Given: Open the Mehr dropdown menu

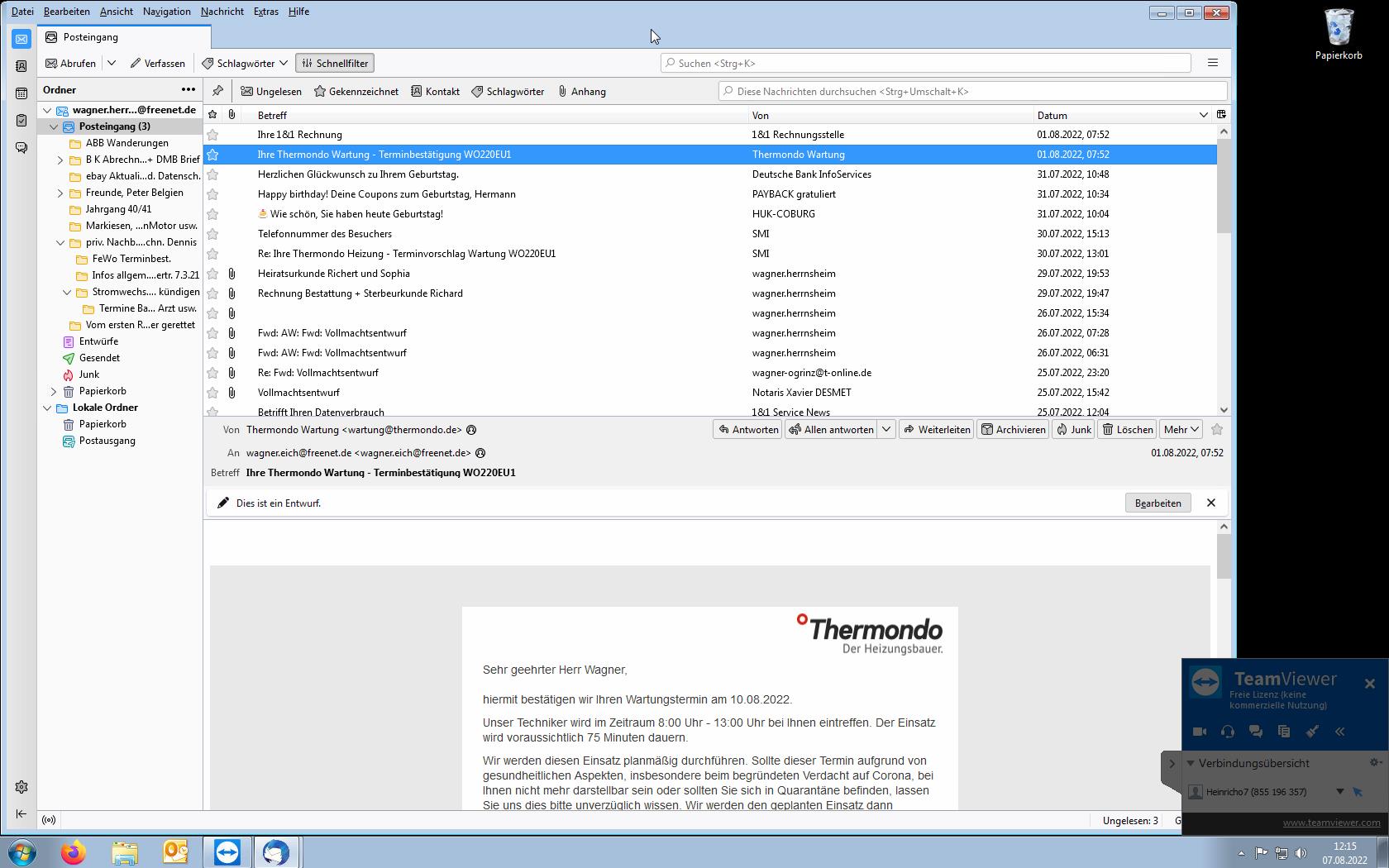Looking at the screenshot, I should point(1181,430).
